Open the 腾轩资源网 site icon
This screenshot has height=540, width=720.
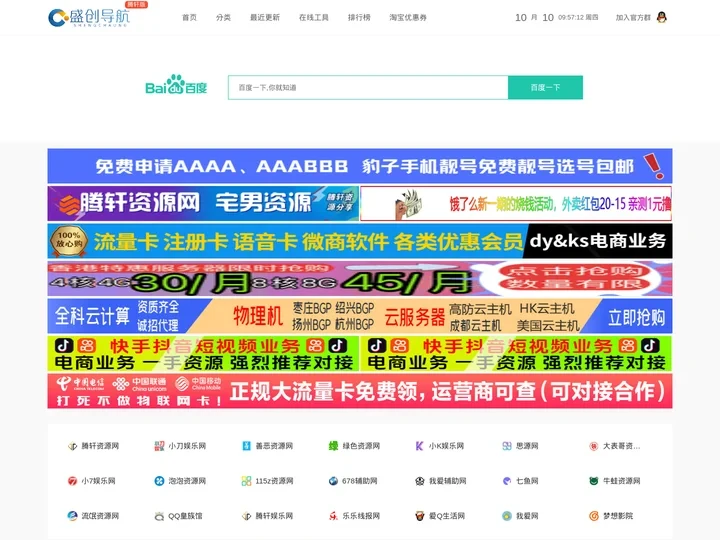point(73,446)
